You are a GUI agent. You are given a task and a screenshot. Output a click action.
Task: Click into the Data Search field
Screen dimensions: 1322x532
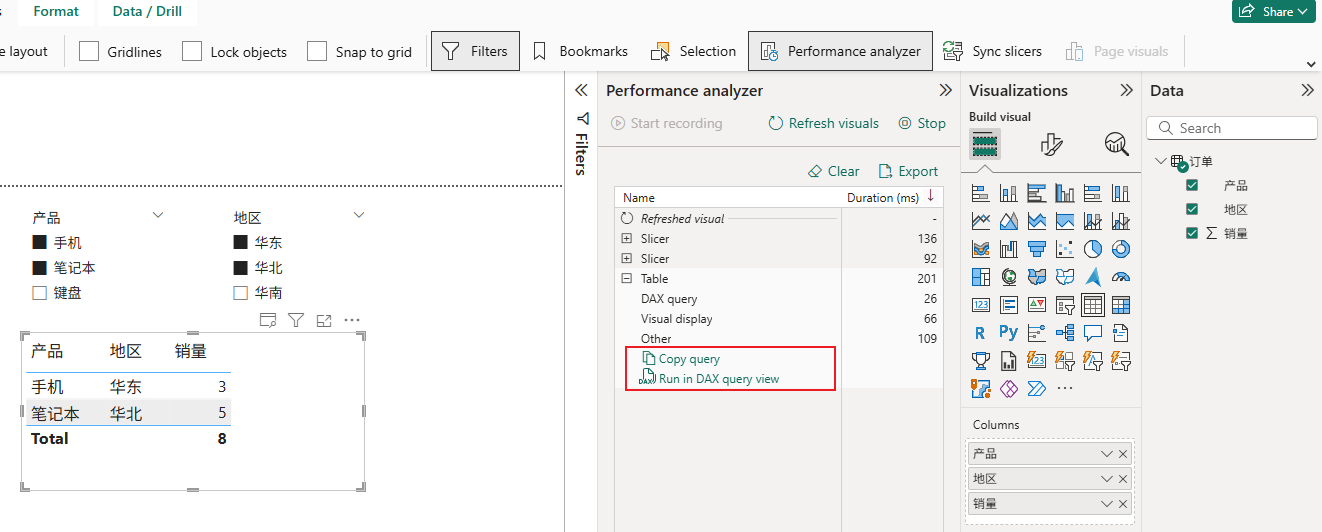[1232, 128]
